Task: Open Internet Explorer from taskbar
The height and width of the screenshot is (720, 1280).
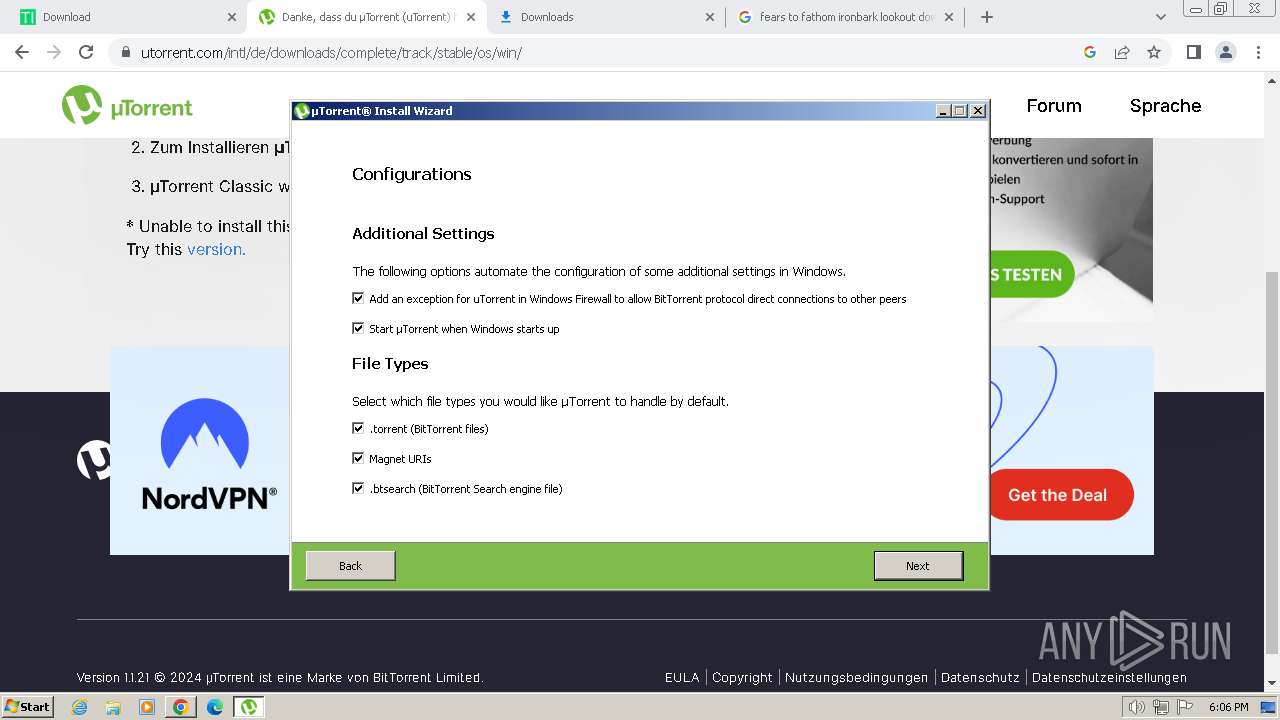Action: pos(79,707)
